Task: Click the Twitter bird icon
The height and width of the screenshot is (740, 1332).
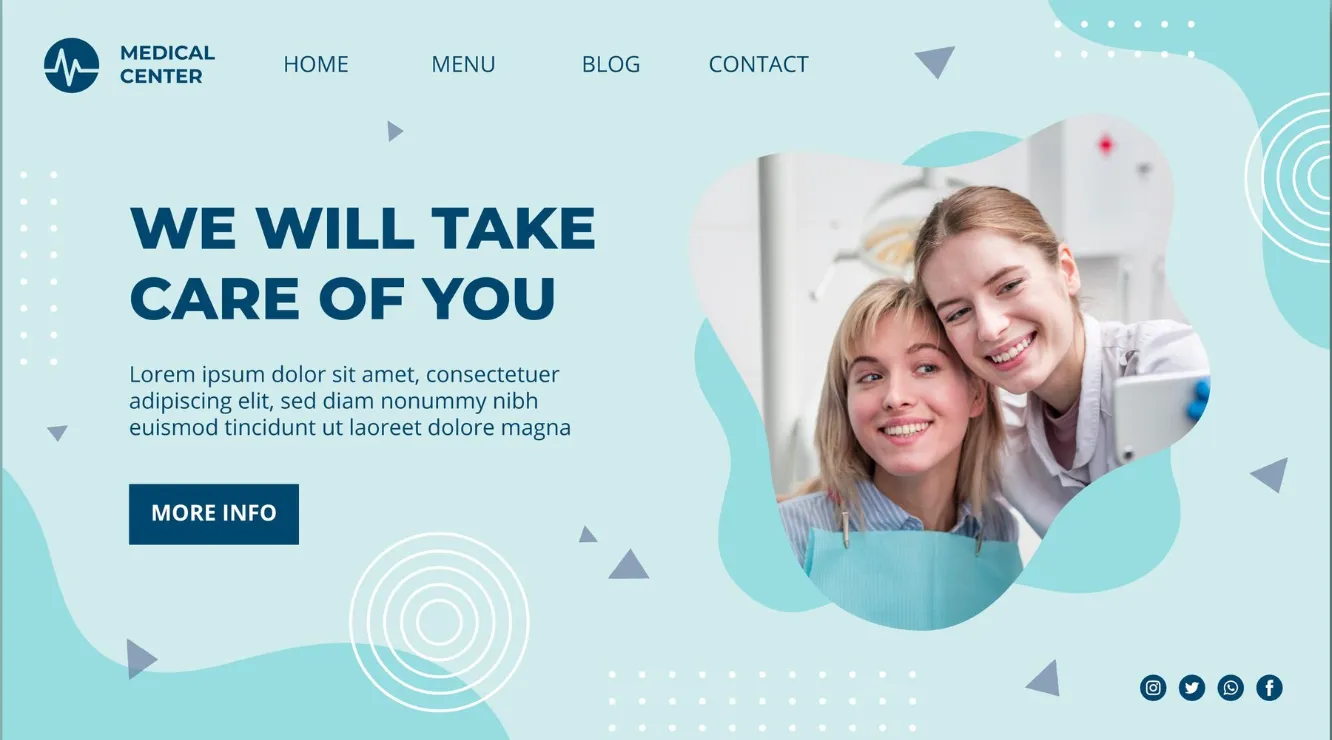Action: coord(1192,687)
